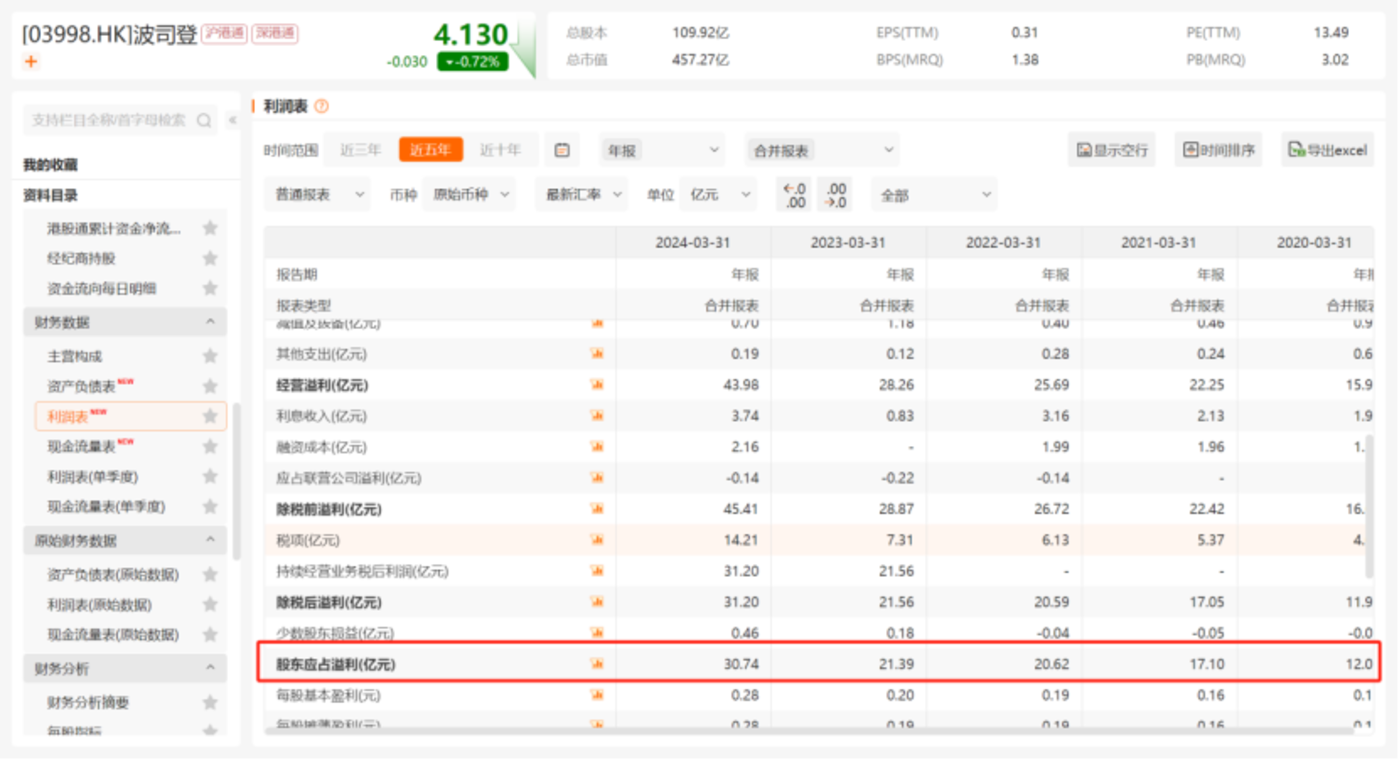Toggle favorite star for 经纪商持股

pos(210,258)
